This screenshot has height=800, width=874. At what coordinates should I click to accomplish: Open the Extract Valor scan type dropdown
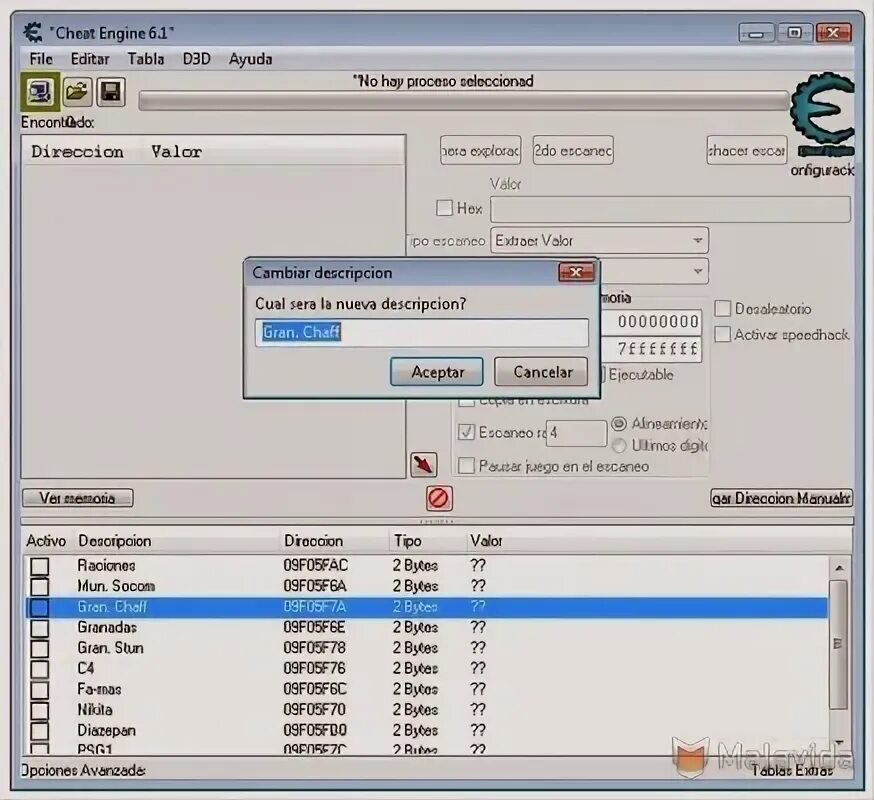click(x=599, y=240)
